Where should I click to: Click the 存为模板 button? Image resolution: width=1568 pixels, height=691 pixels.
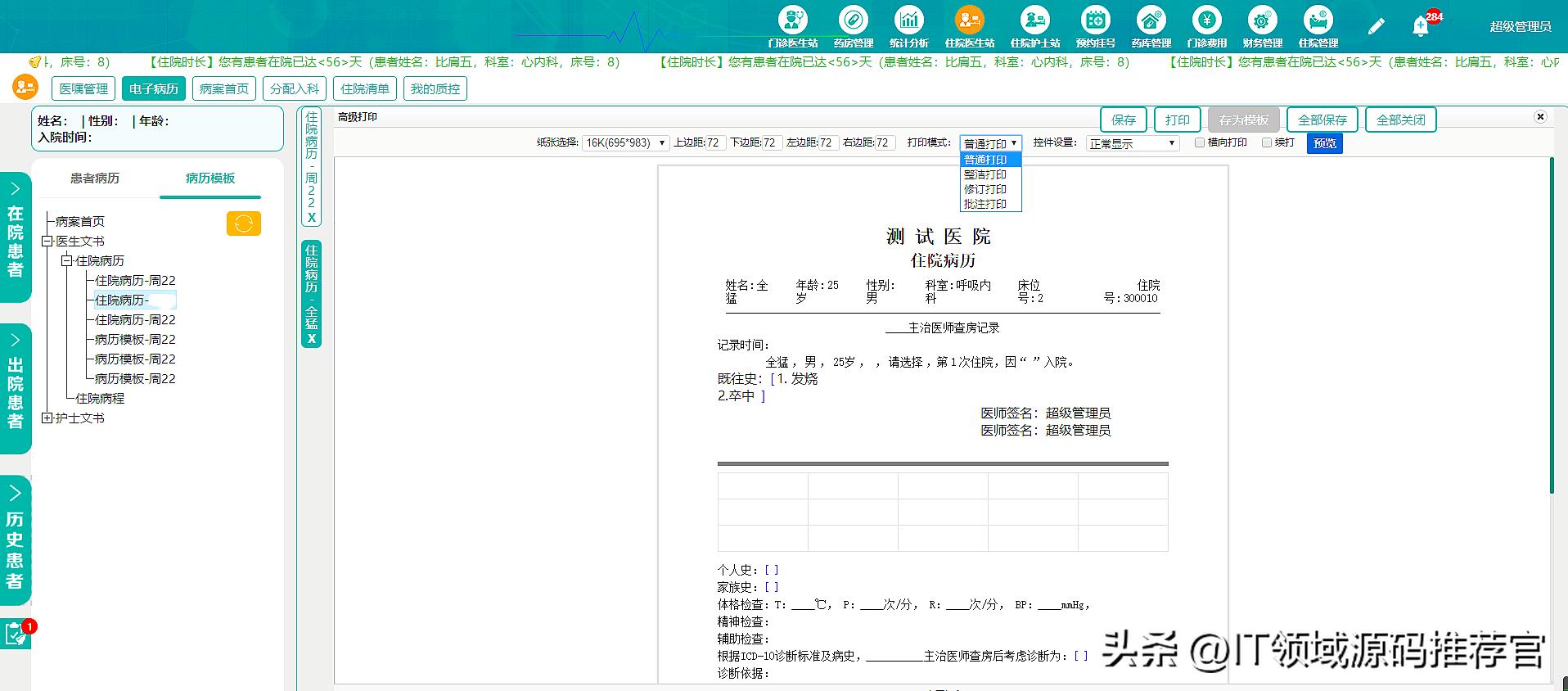coord(1244,120)
